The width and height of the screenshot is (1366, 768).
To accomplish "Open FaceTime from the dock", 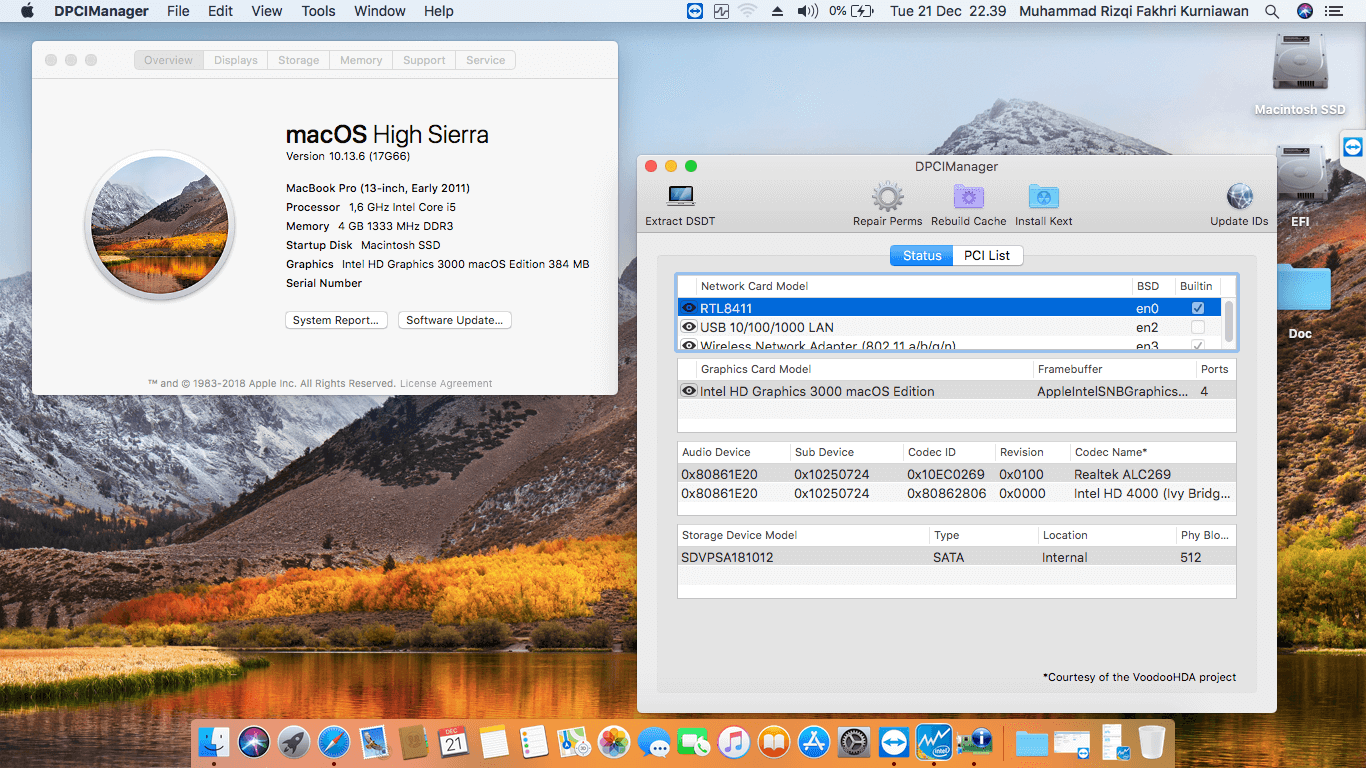I will click(x=694, y=742).
